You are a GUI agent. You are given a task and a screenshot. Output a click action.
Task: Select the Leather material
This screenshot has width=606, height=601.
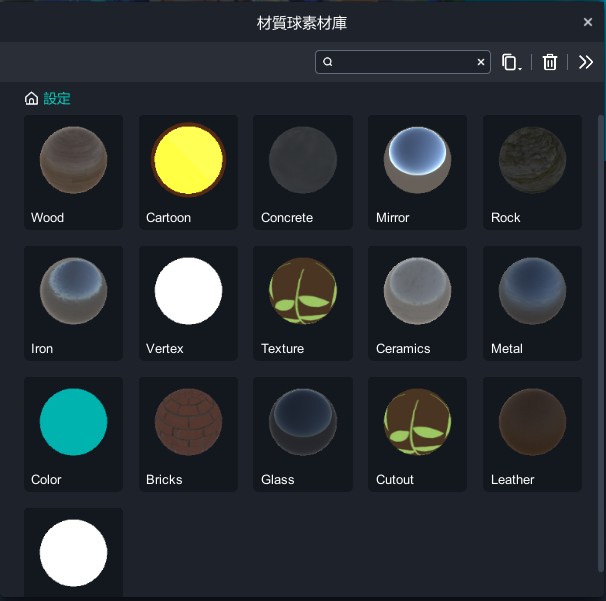pyautogui.click(x=532, y=421)
